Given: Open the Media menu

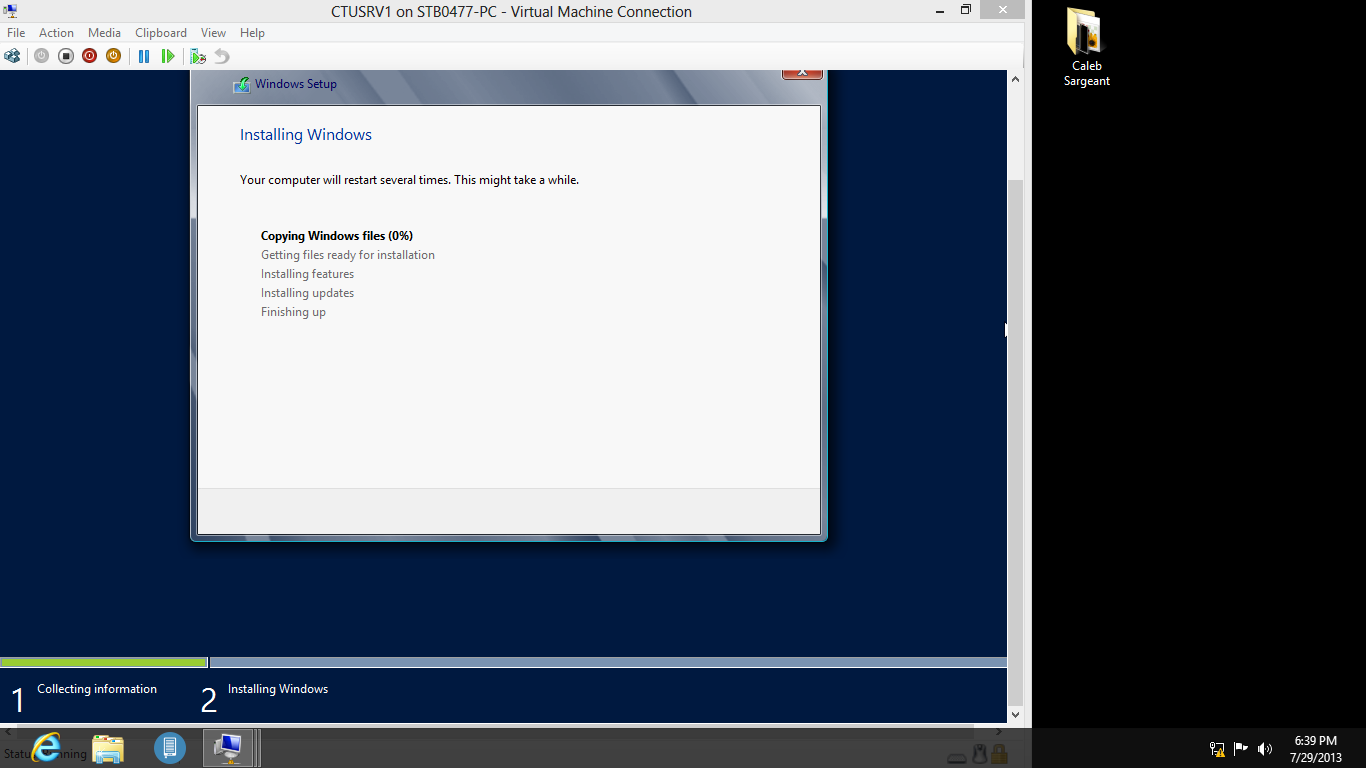Looking at the screenshot, I should [x=104, y=33].
